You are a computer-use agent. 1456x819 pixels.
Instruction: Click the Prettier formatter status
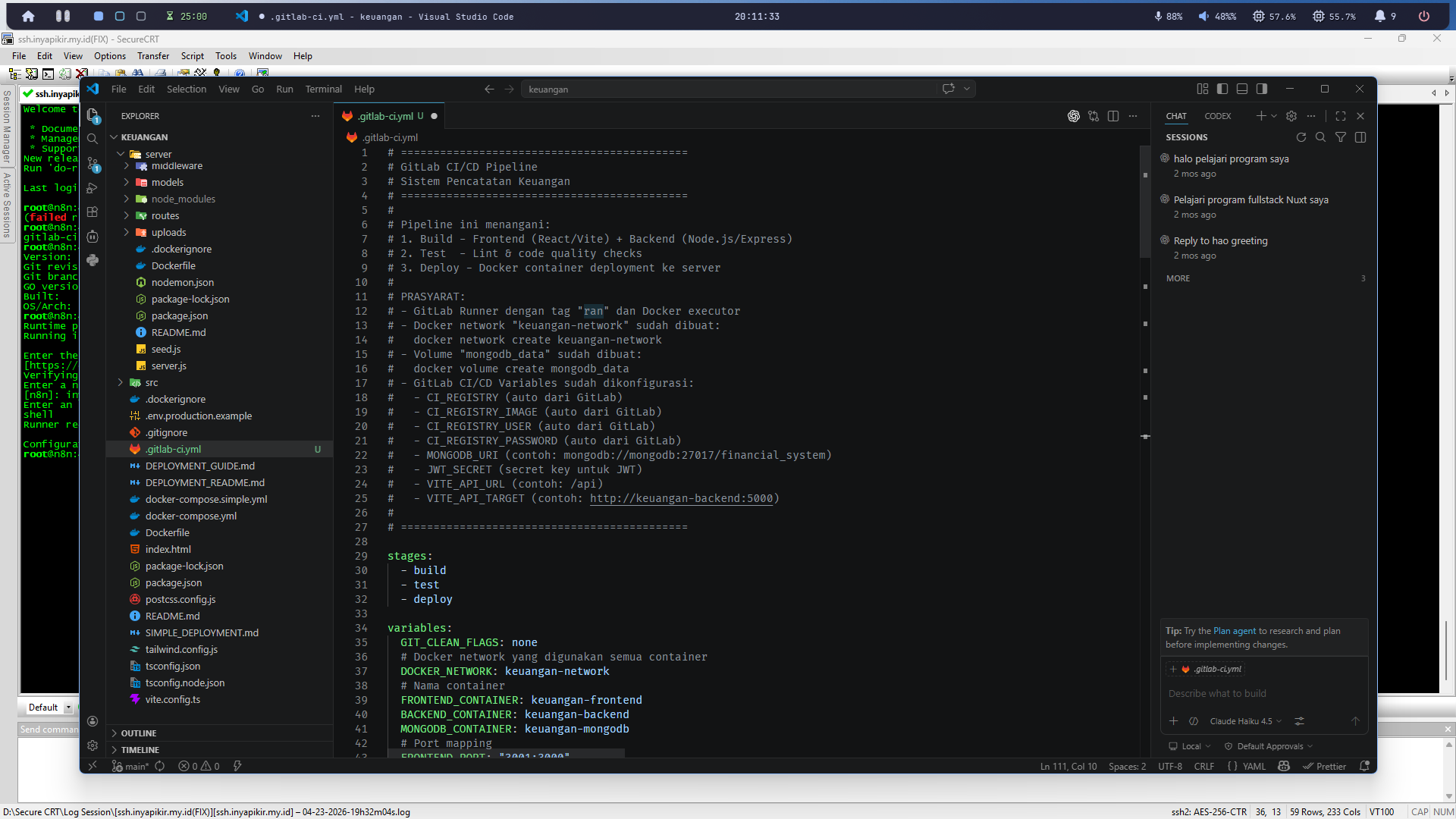[x=1324, y=766]
